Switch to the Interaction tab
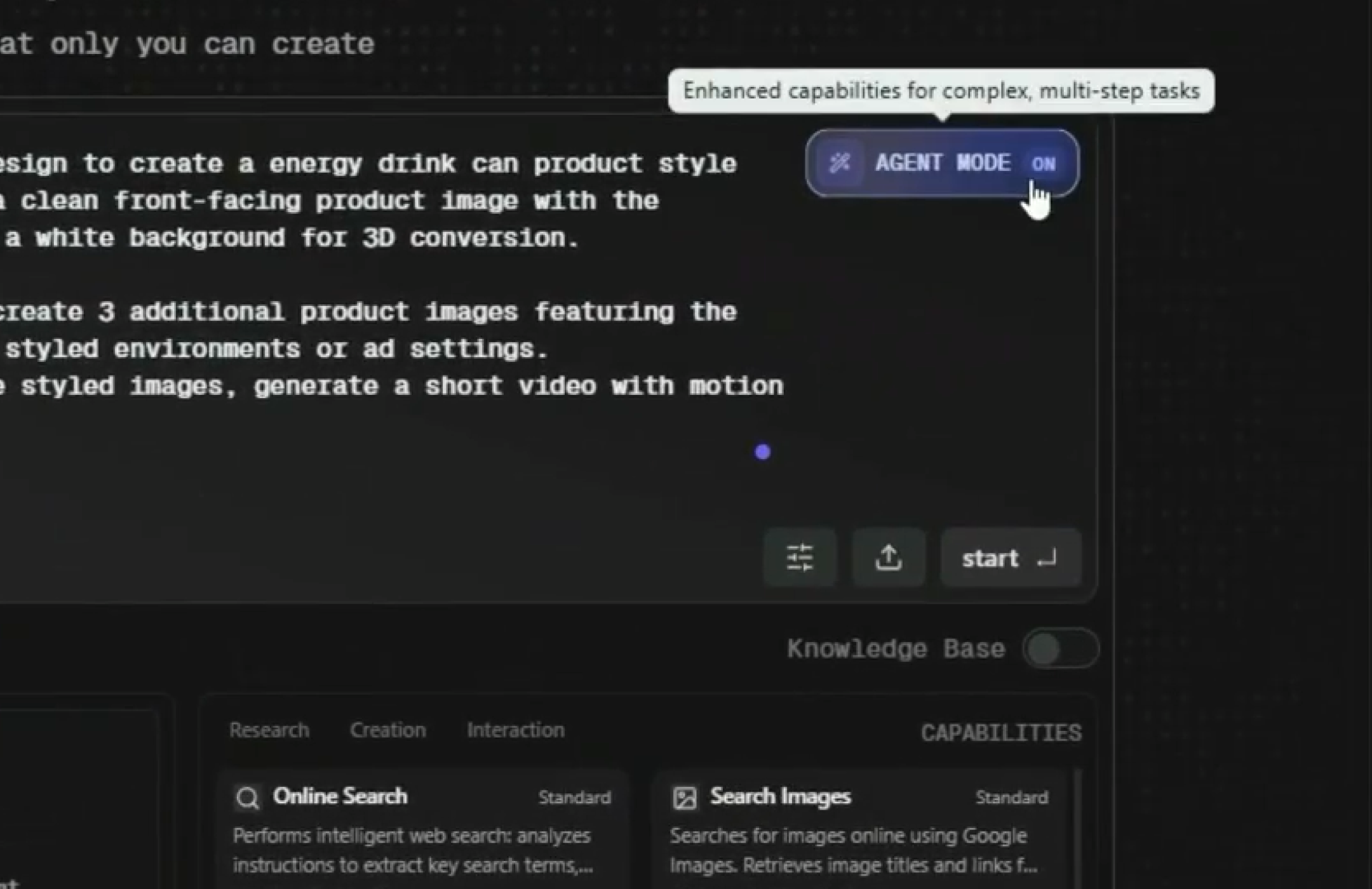Screen dimensions: 1372x889 pyautogui.click(x=516, y=730)
